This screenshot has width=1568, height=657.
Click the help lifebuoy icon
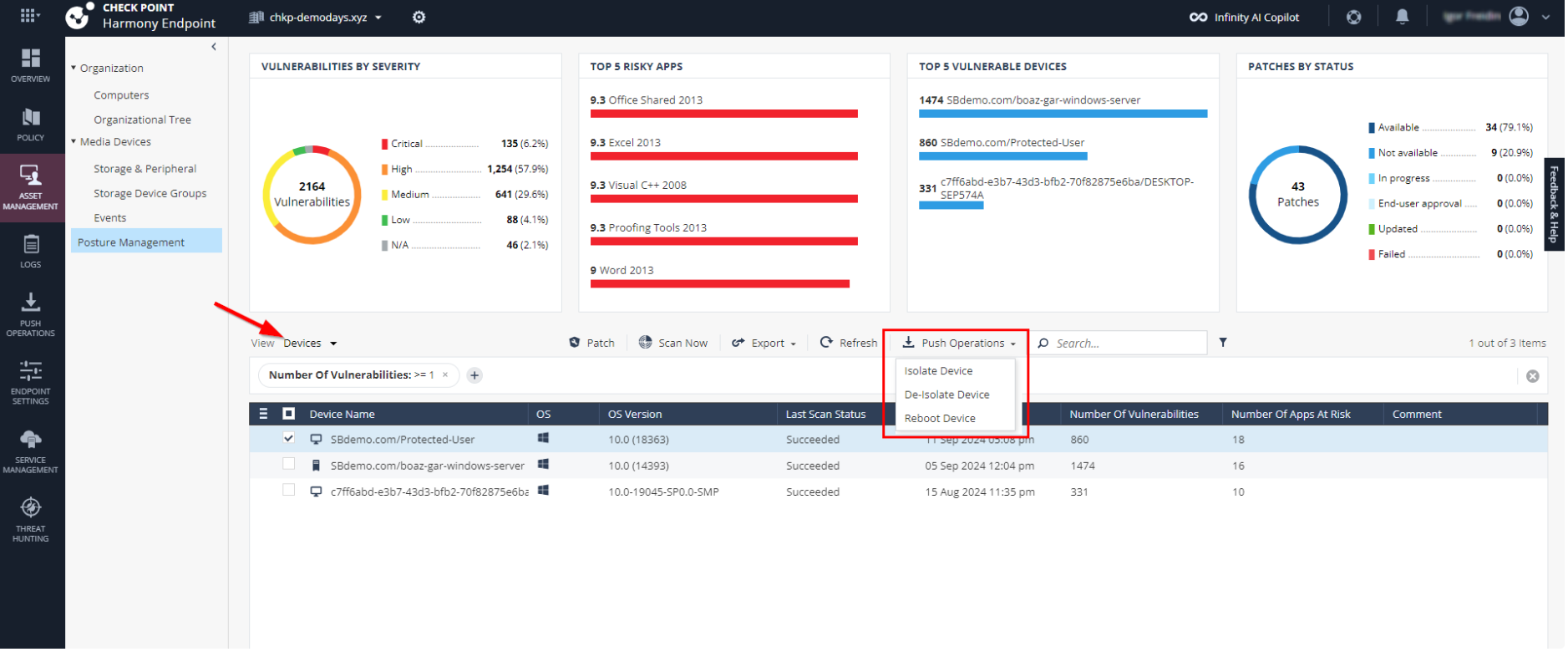(x=1354, y=17)
